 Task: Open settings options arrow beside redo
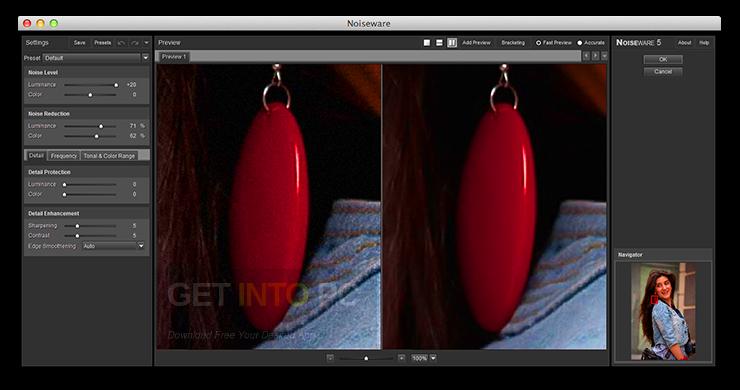click(146, 43)
